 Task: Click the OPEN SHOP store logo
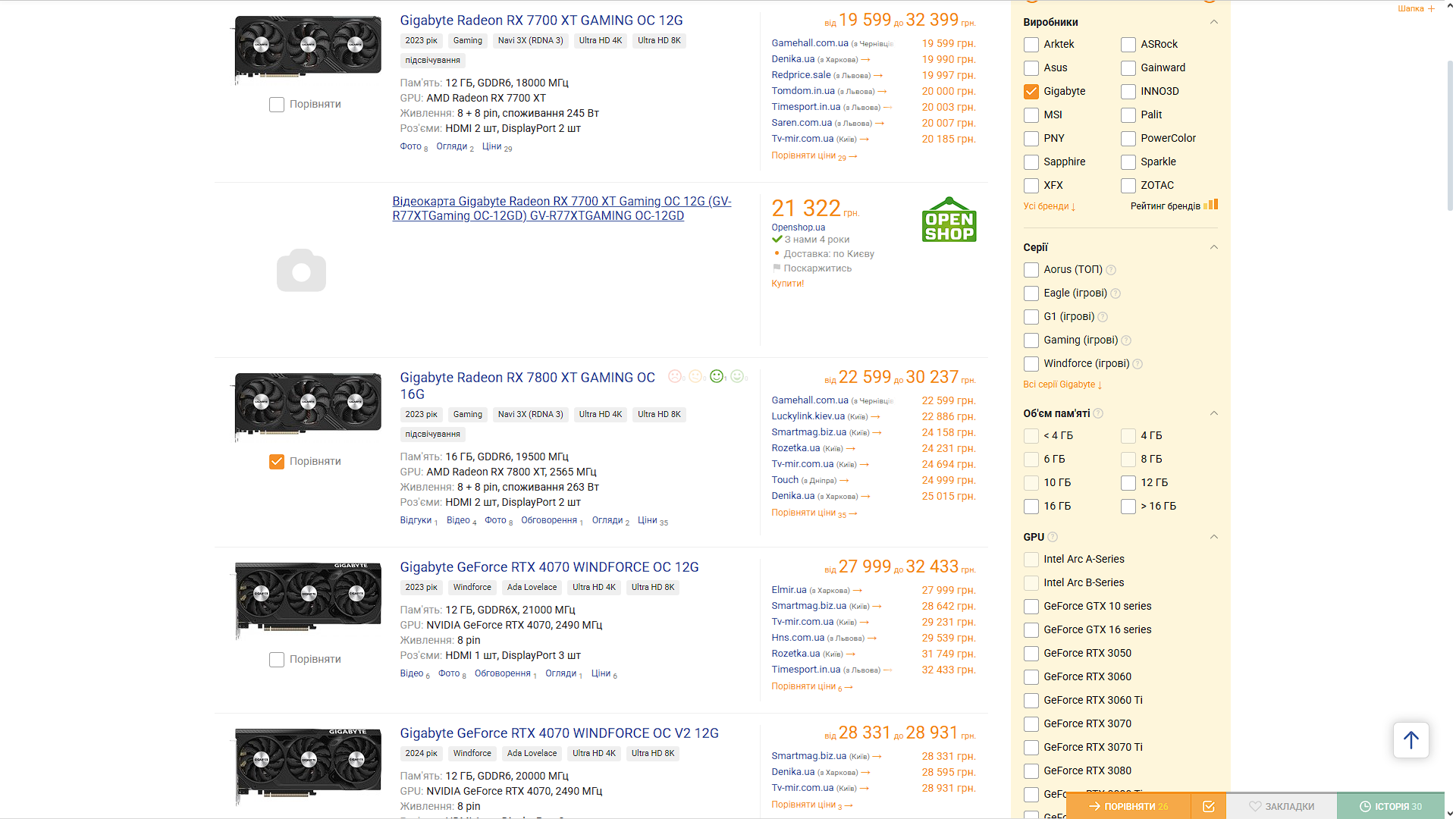[x=949, y=220]
